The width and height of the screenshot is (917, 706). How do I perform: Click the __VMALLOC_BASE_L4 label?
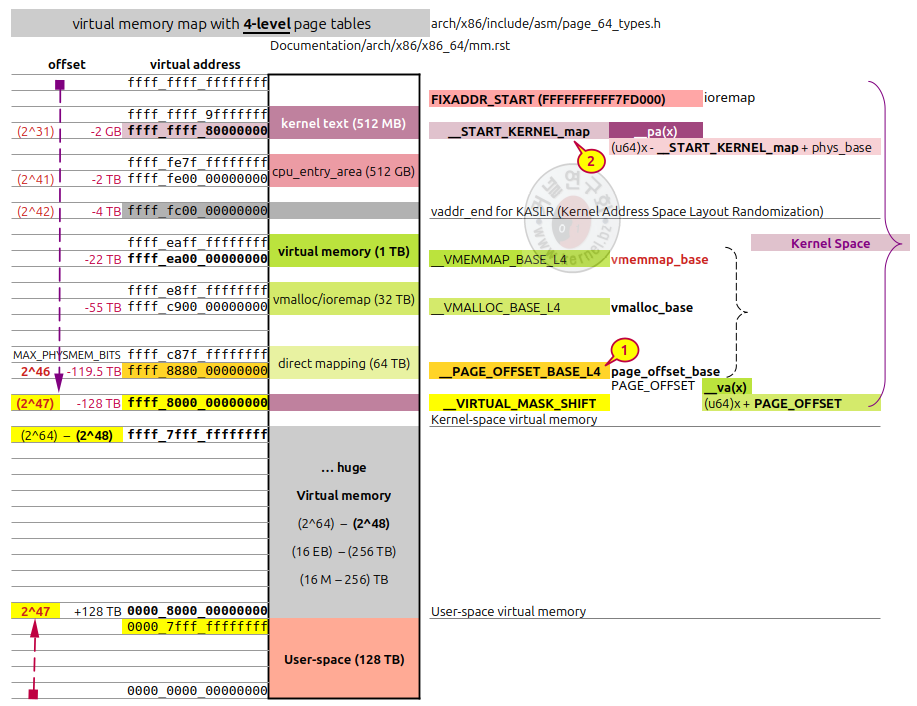click(519, 307)
